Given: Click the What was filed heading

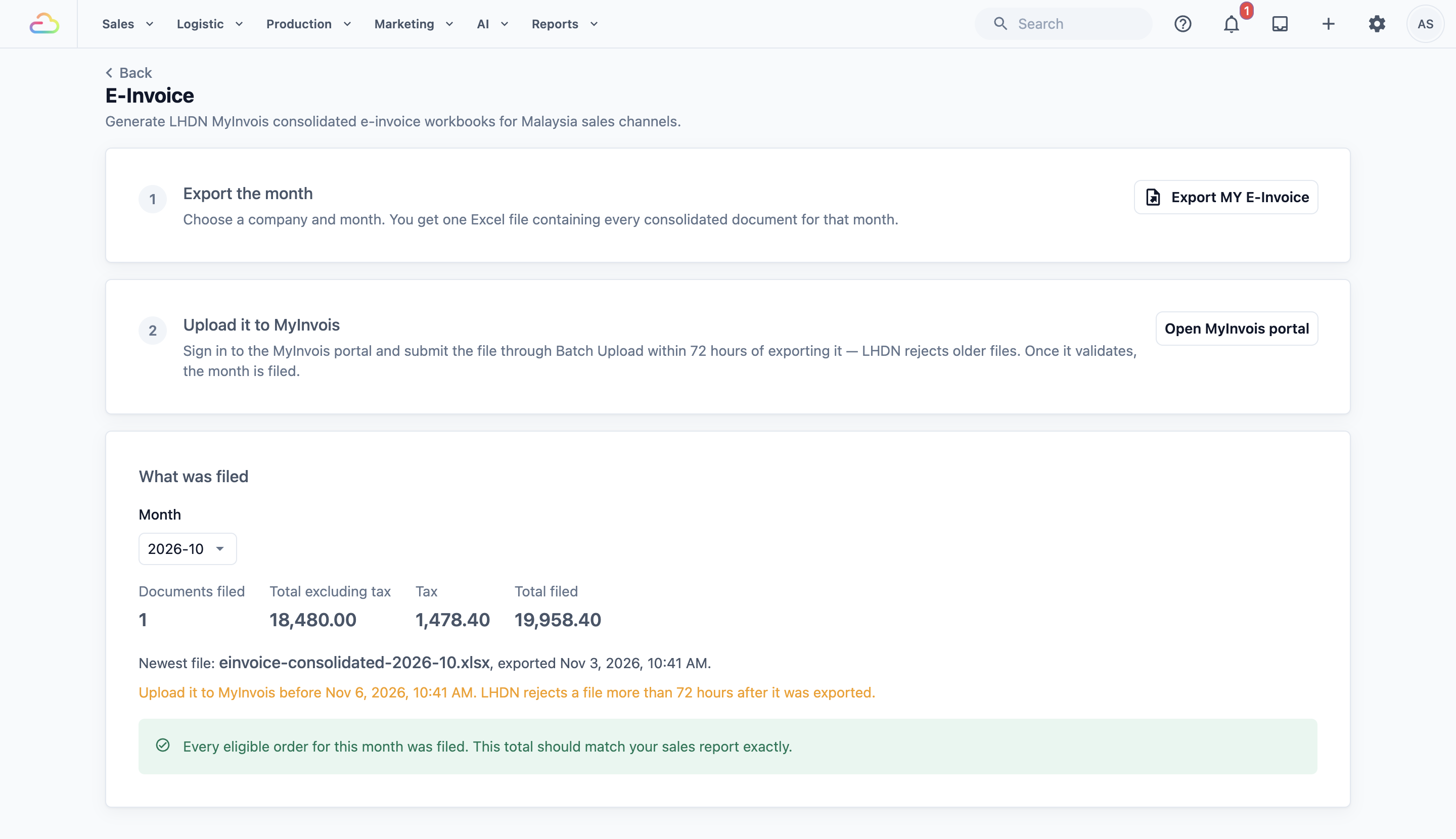Looking at the screenshot, I should coord(194,477).
